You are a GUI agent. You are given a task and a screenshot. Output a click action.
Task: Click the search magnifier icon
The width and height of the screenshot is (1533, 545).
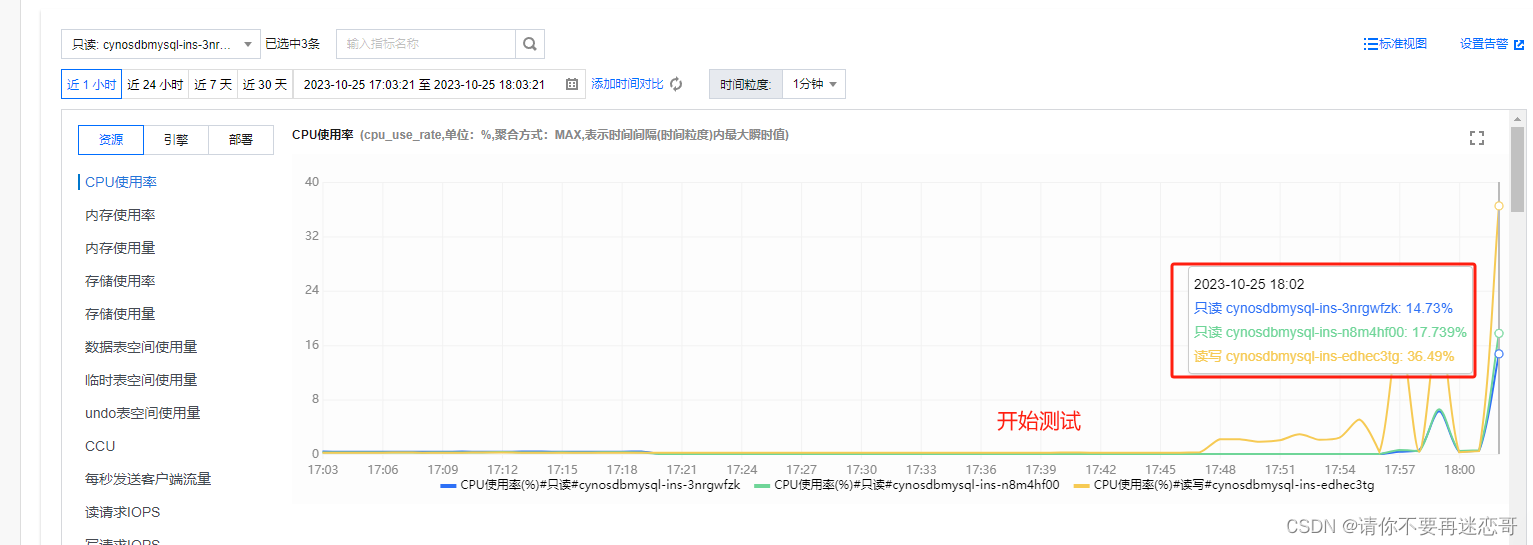[530, 44]
